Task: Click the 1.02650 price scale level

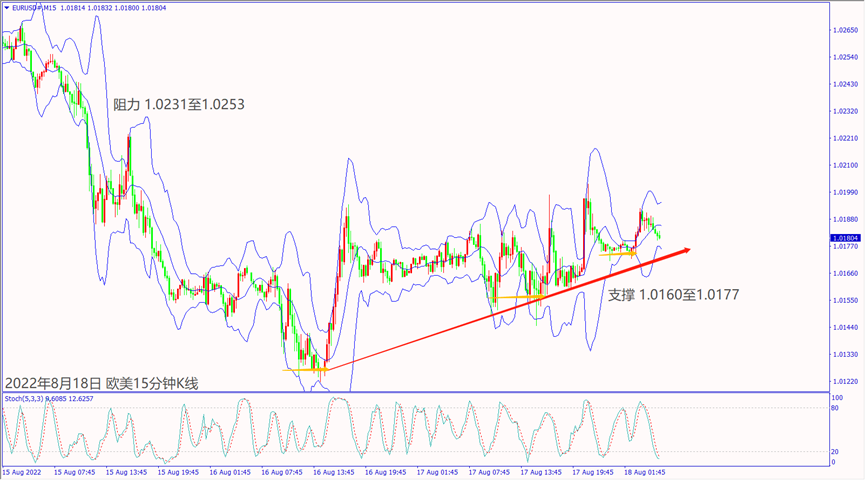Action: click(x=845, y=30)
